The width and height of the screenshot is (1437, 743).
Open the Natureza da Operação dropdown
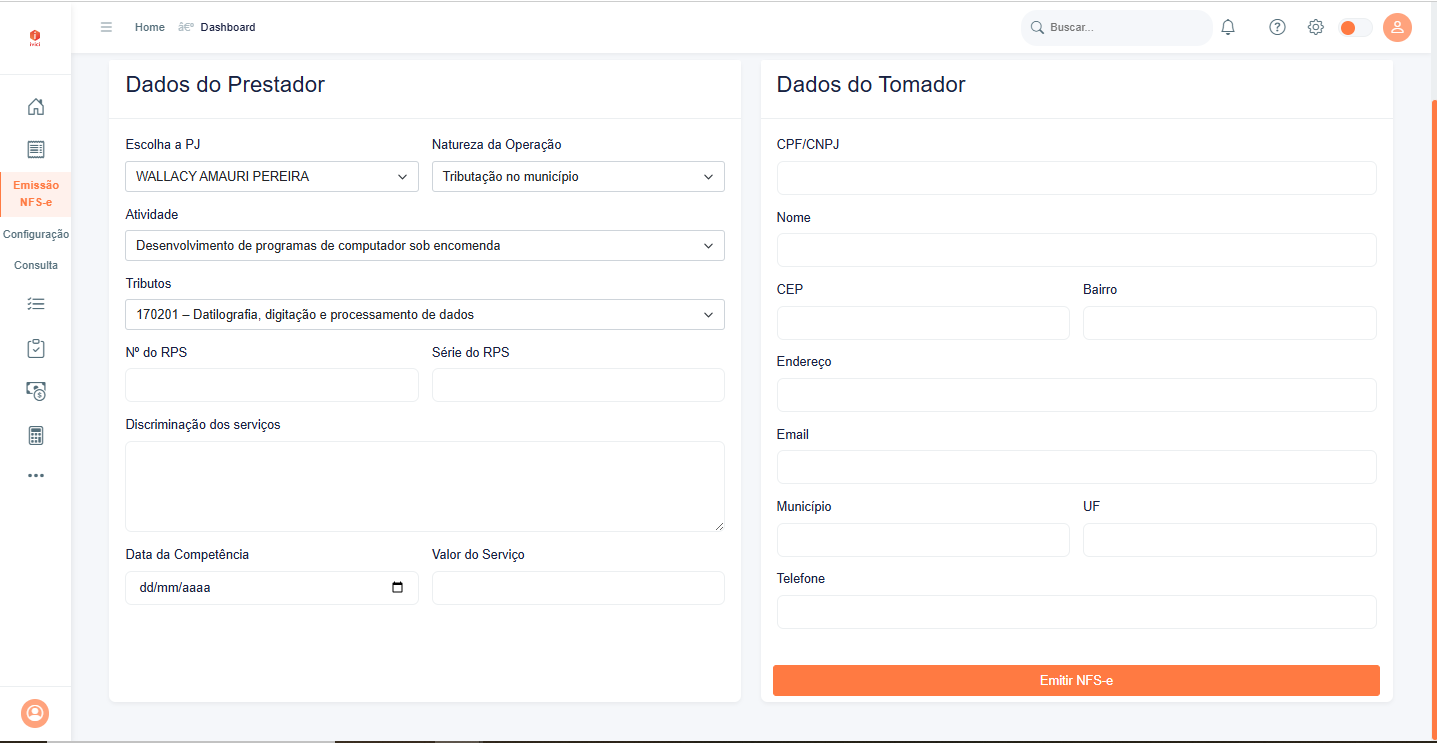[578, 177]
